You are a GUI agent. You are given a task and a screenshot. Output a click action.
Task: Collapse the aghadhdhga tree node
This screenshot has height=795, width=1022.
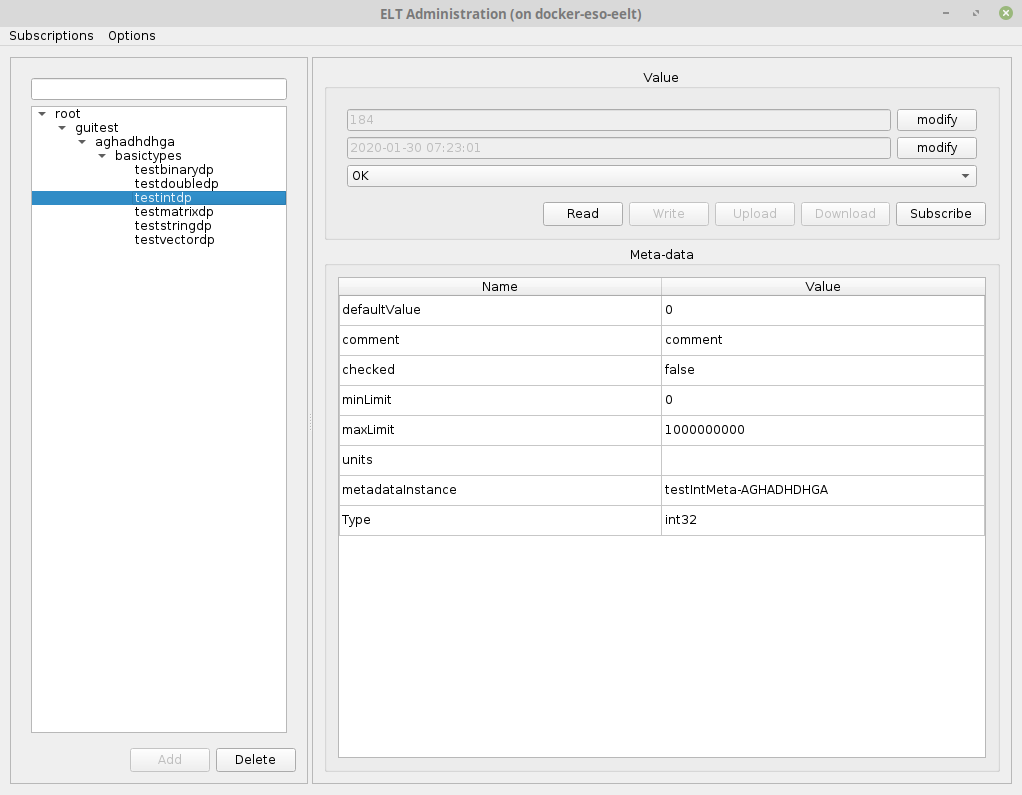[x=82, y=142]
